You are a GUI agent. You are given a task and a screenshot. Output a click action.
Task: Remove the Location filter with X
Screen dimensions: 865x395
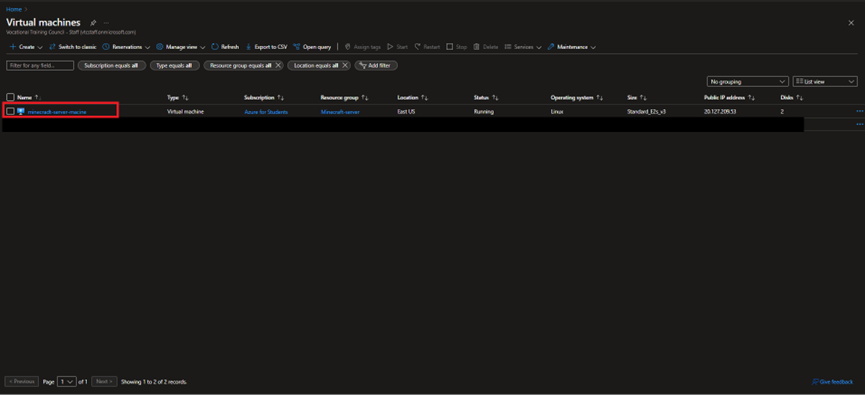[x=345, y=66]
